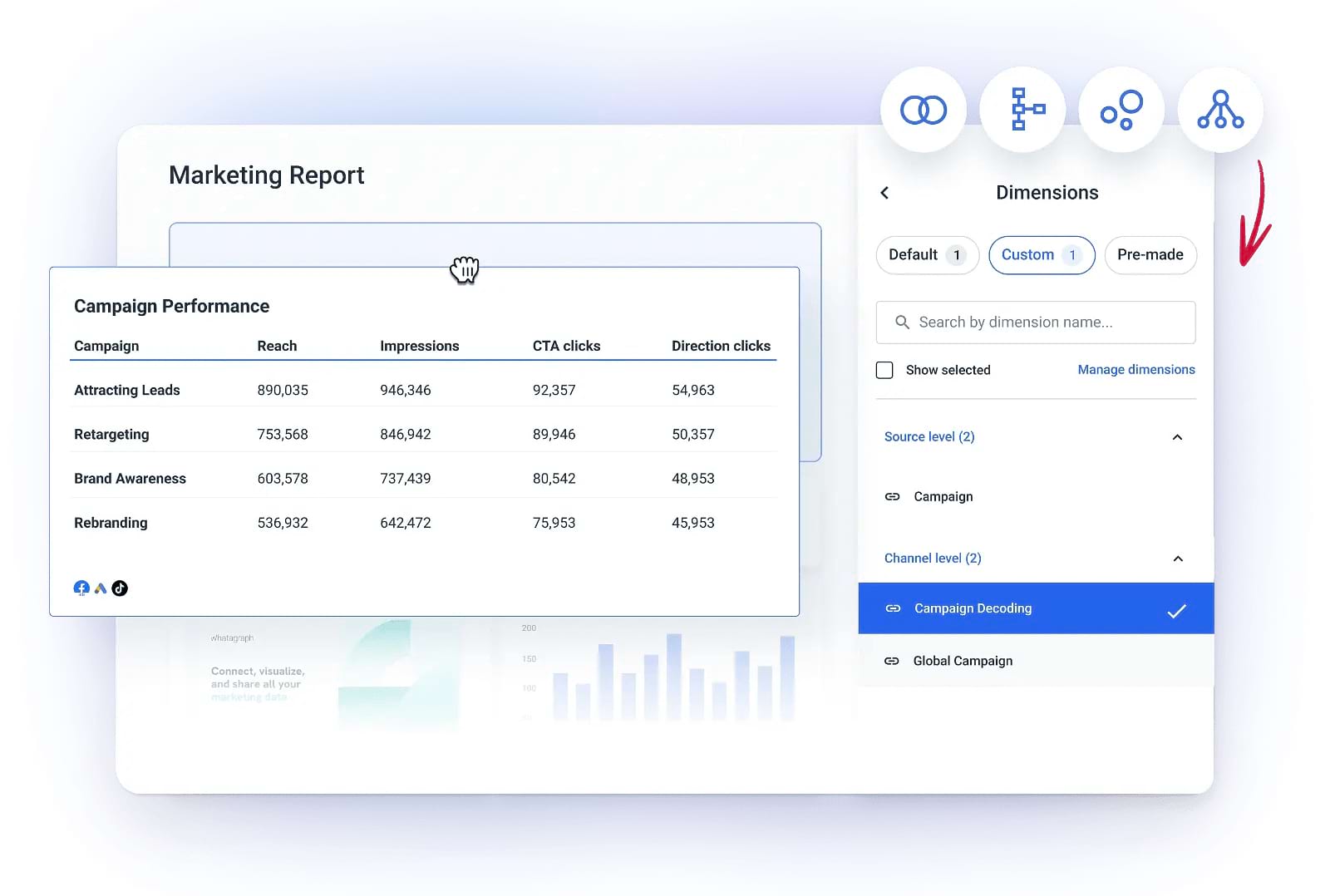Click the Facebook source icon under the table
Image resolution: width=1330 pixels, height=896 pixels.
(81, 588)
